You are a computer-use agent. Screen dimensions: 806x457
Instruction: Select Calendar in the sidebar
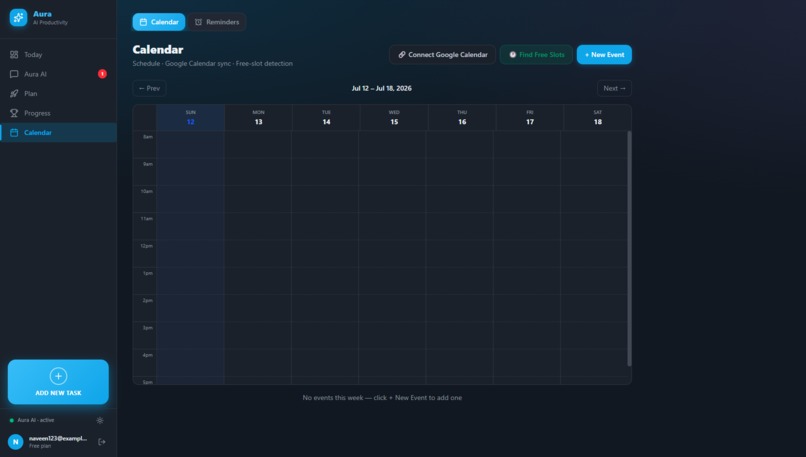tap(58, 133)
